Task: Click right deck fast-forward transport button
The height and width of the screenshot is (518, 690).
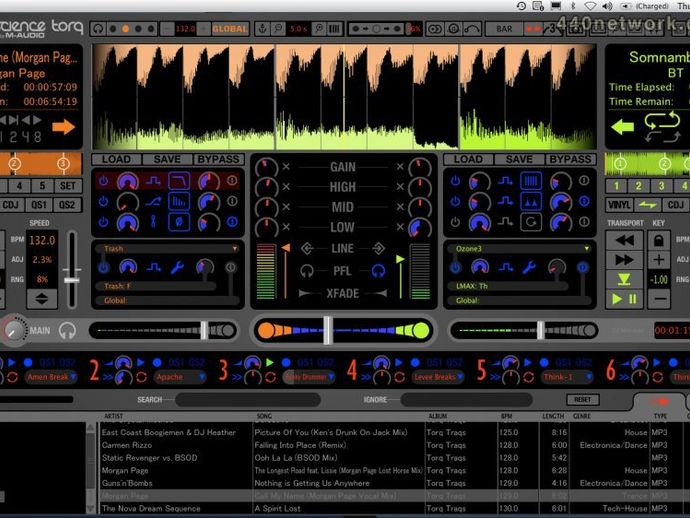Action: (624, 260)
